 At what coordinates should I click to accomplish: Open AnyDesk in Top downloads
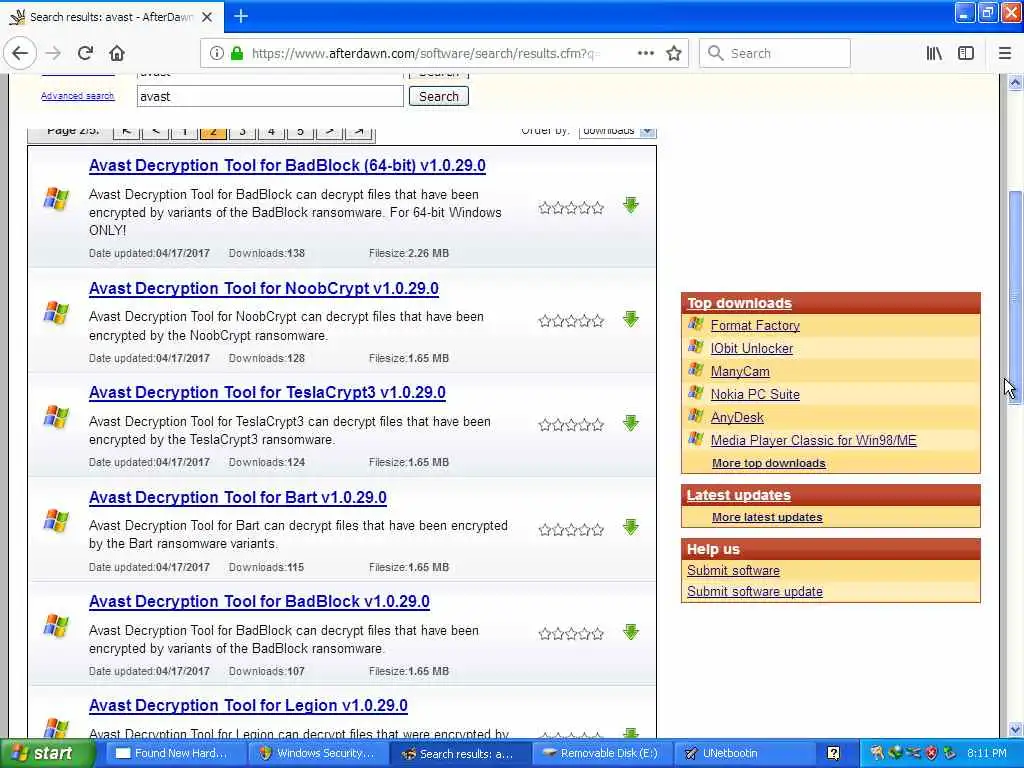[737, 417]
